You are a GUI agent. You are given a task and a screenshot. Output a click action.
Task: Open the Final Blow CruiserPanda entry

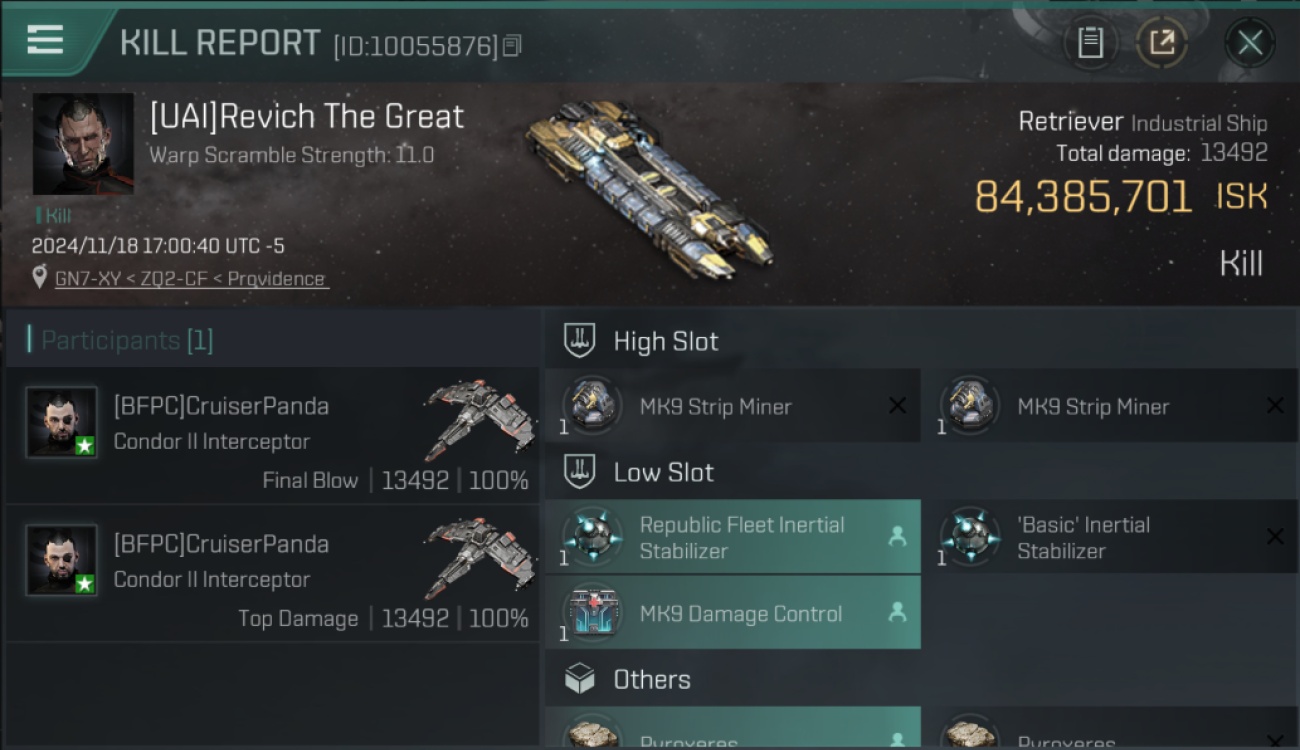coord(273,436)
